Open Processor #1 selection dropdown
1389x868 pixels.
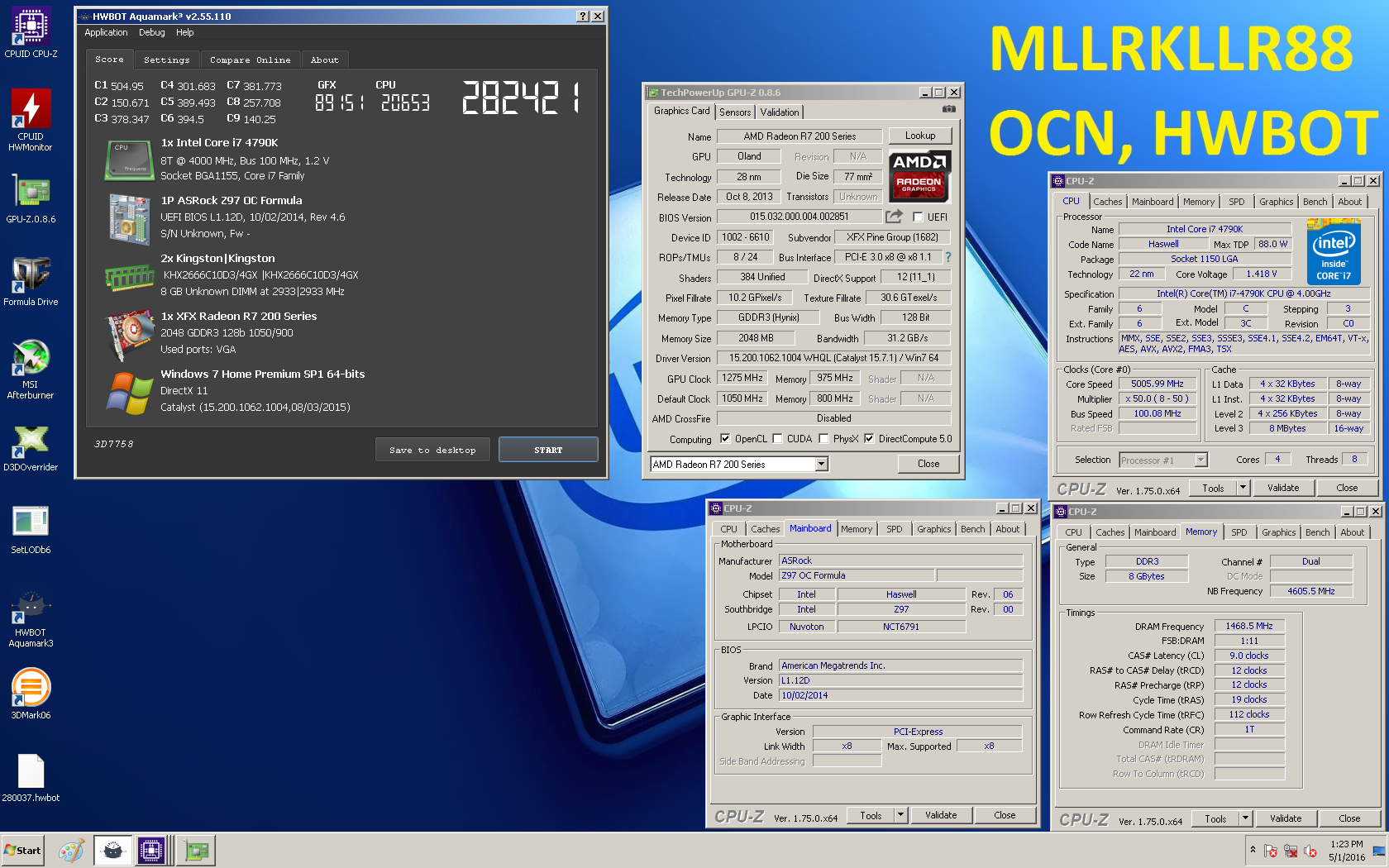tap(1200, 460)
